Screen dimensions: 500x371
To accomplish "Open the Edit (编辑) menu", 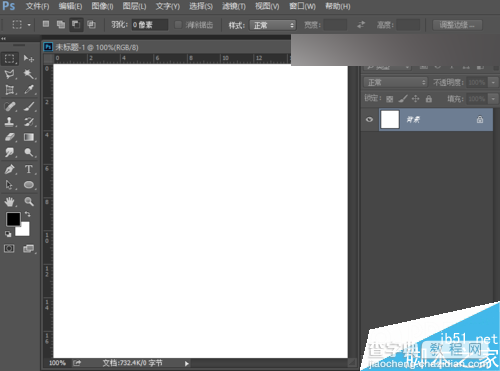I will [x=70, y=6].
